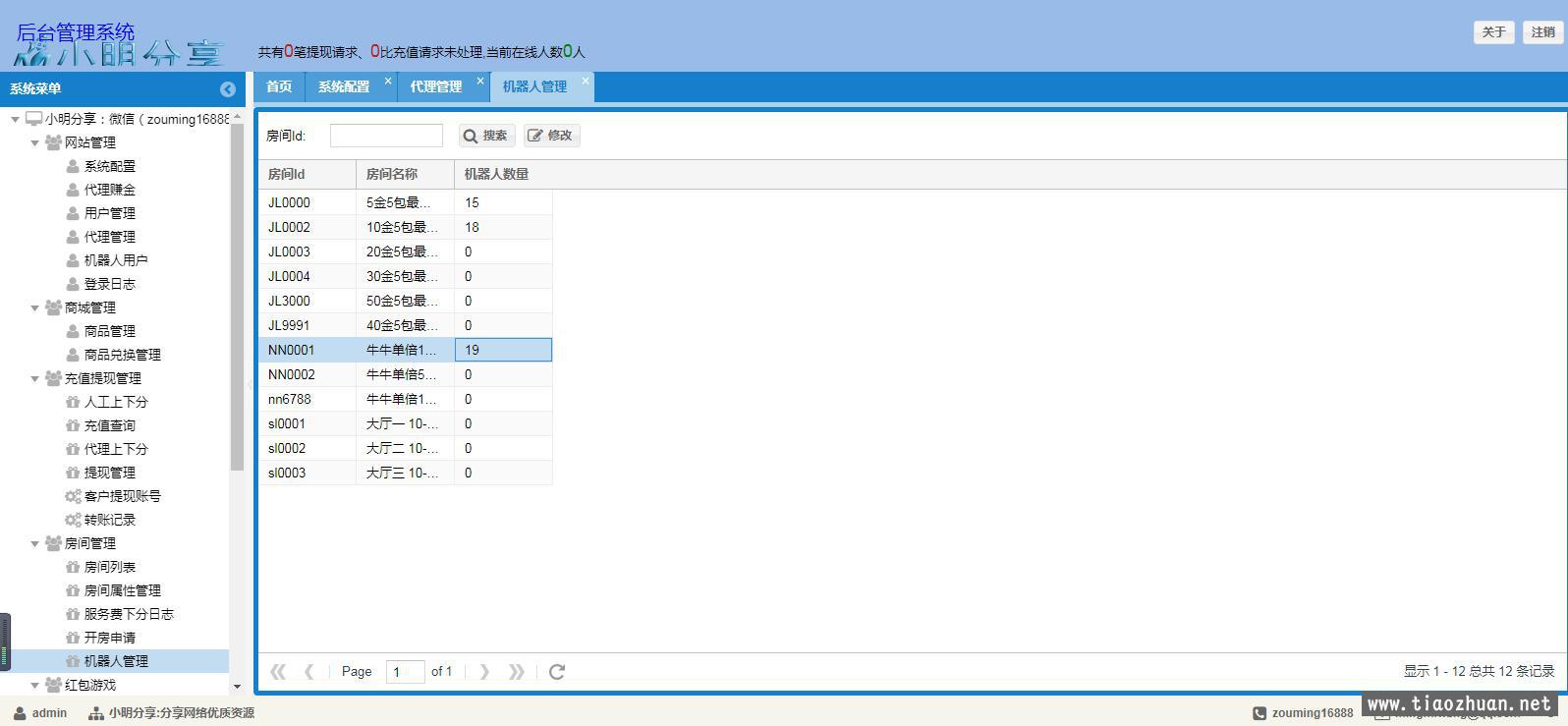Open 转账记录 menu item
This screenshot has height=726, width=1568.
tap(110, 520)
